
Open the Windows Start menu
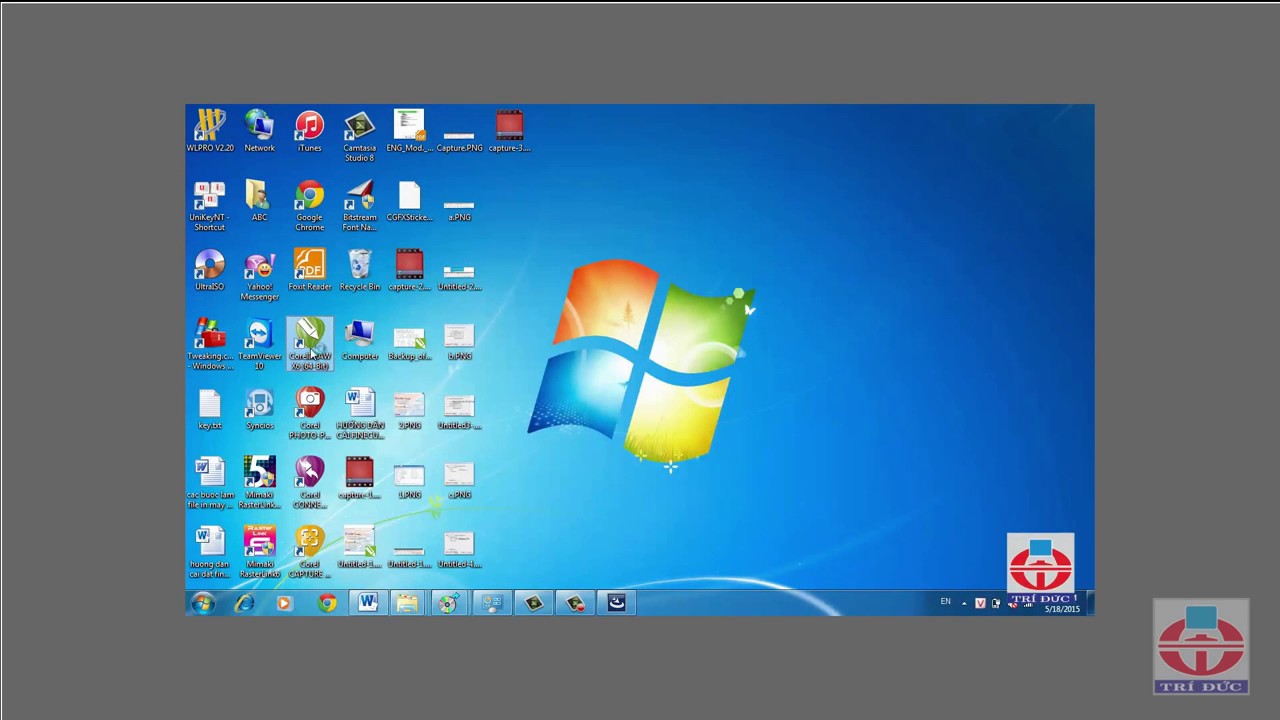click(x=203, y=603)
